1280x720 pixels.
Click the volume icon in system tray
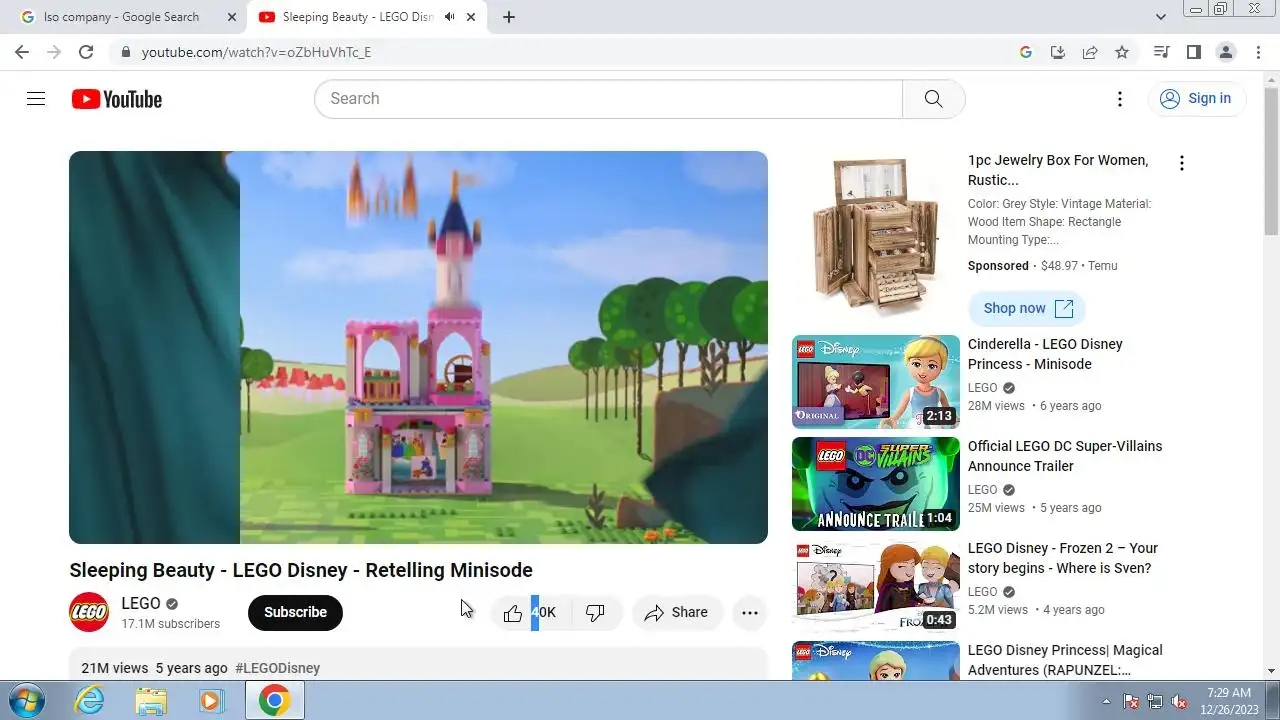tap(1179, 701)
